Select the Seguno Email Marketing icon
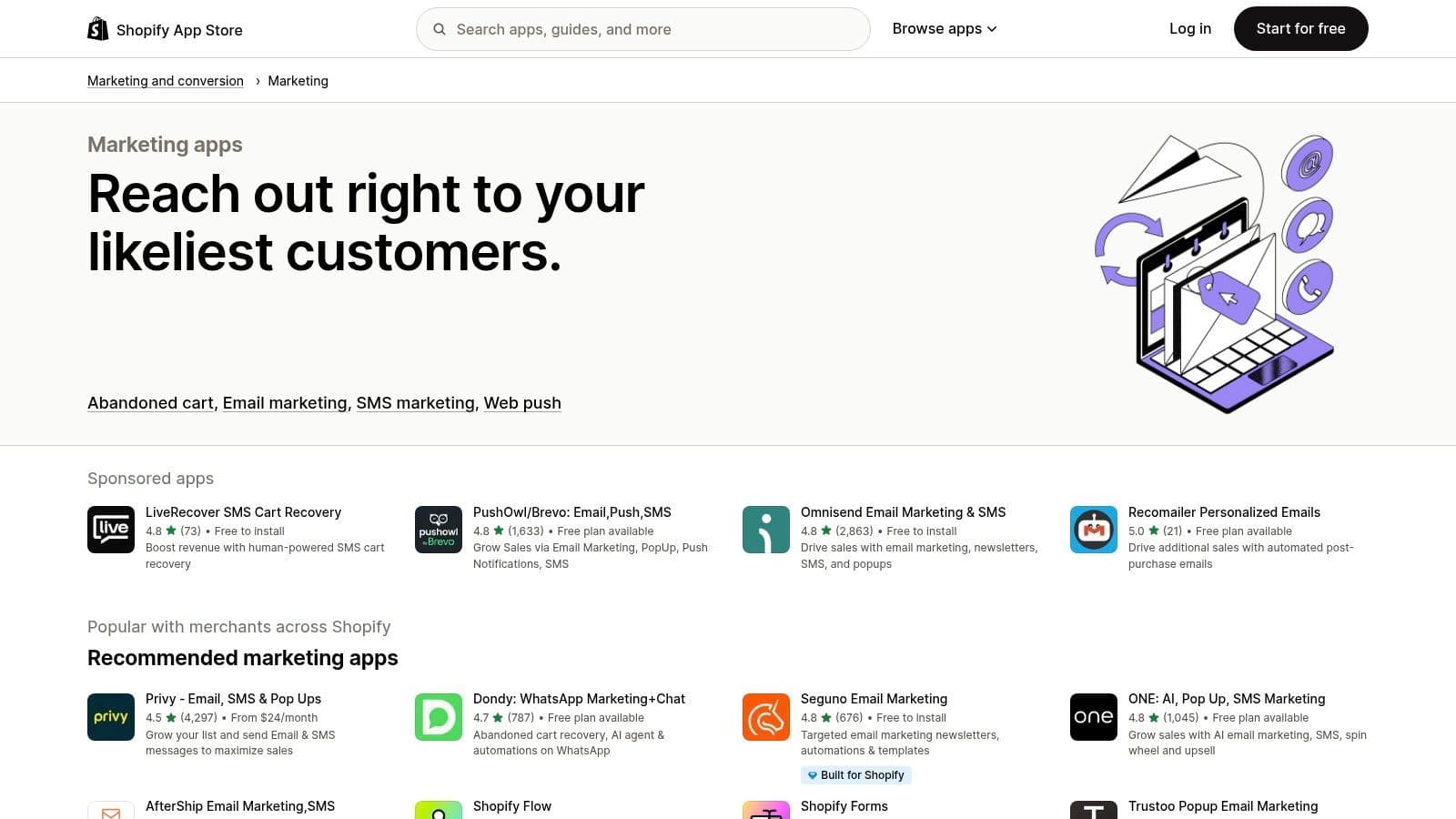 pyautogui.click(x=766, y=717)
